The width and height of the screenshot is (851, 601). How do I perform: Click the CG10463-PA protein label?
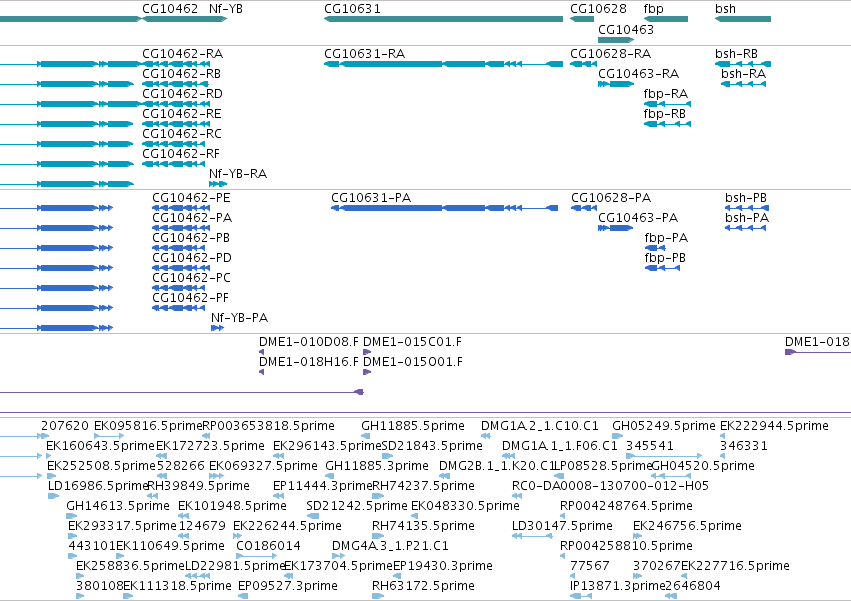pos(638,218)
